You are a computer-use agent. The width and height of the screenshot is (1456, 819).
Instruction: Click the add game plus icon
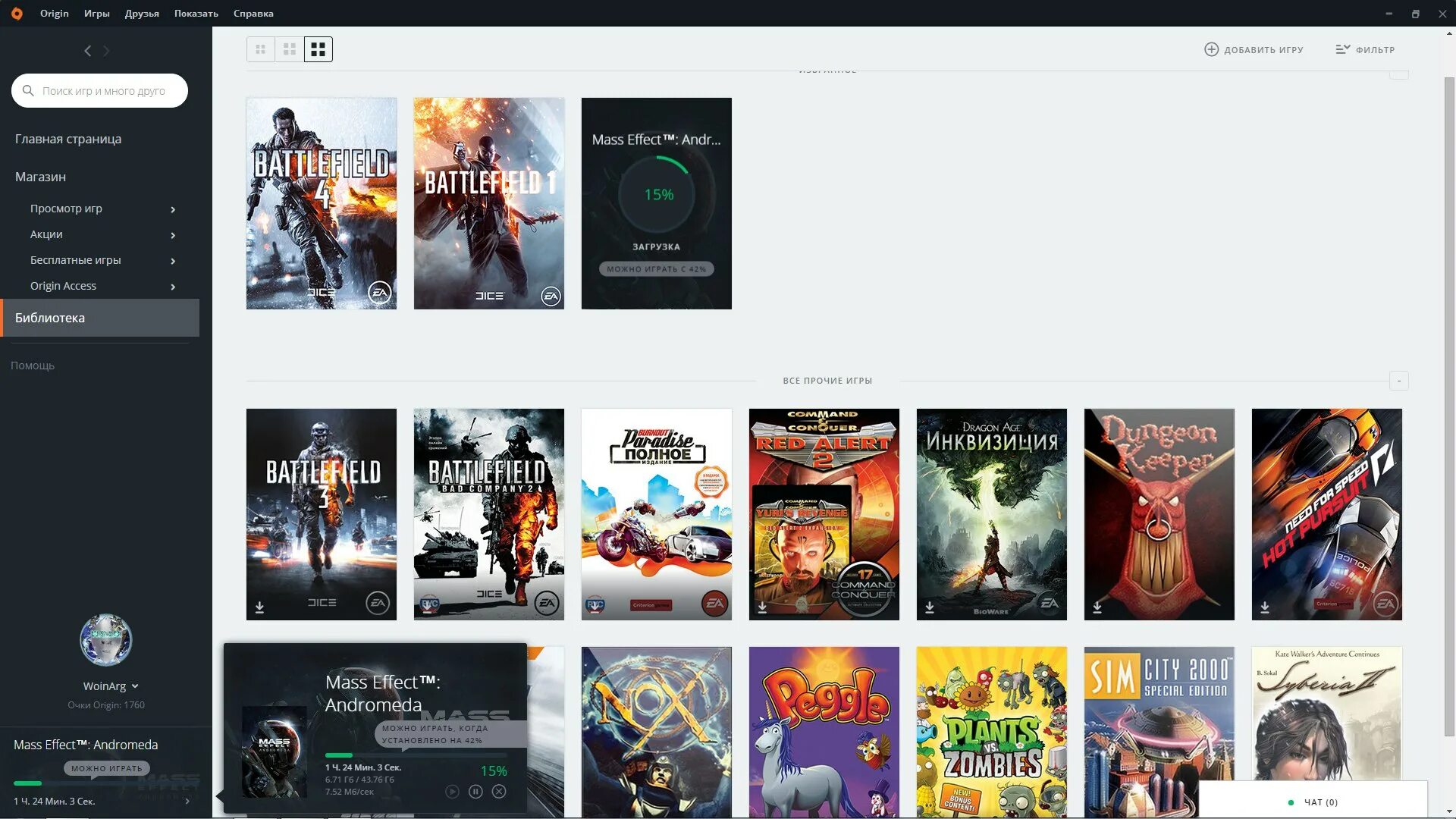(x=1211, y=49)
